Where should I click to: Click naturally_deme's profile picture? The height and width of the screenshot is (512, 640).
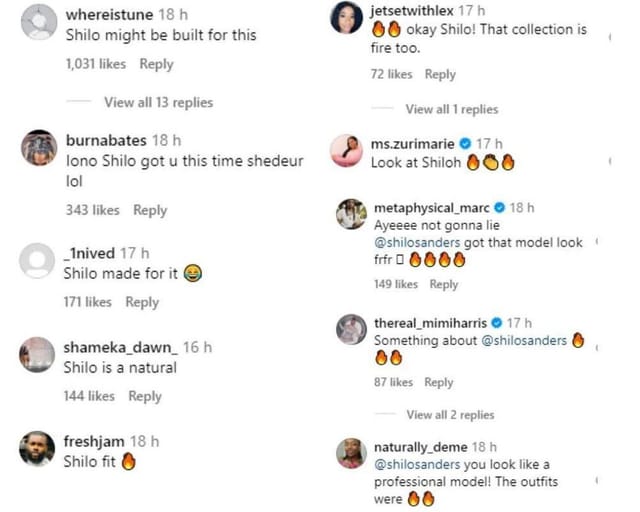click(x=351, y=453)
